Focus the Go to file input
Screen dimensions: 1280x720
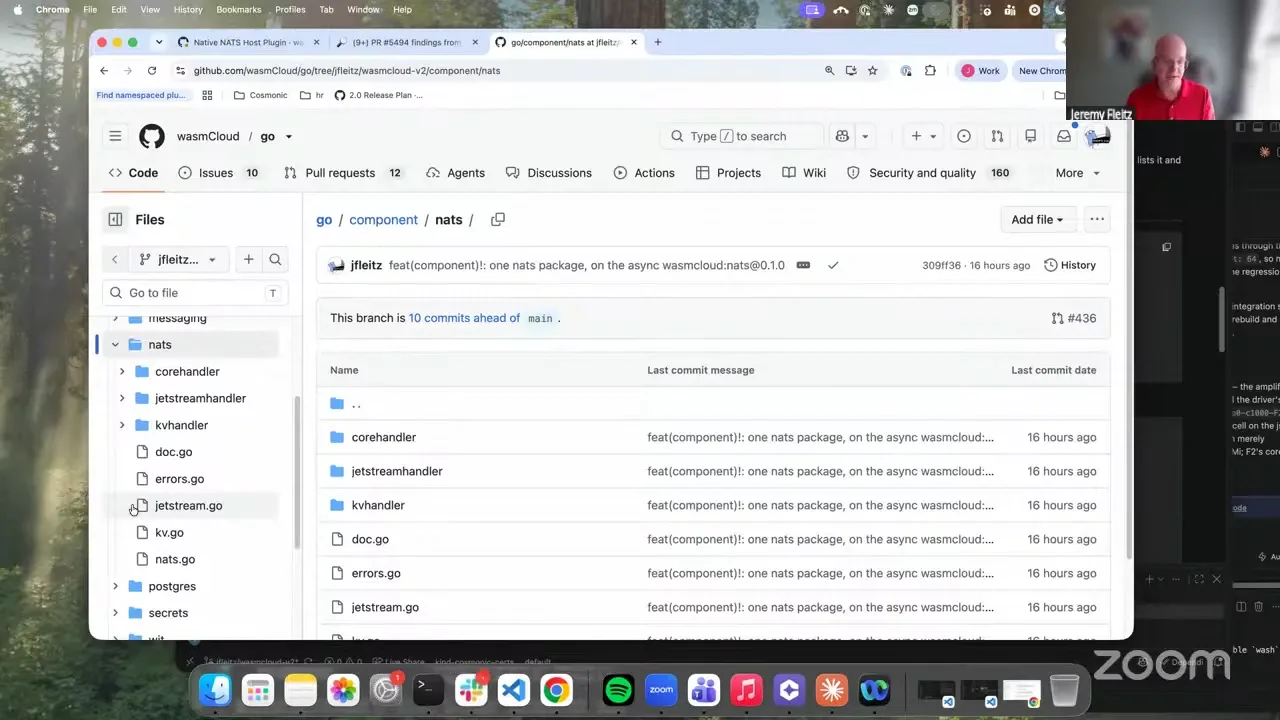(x=194, y=293)
